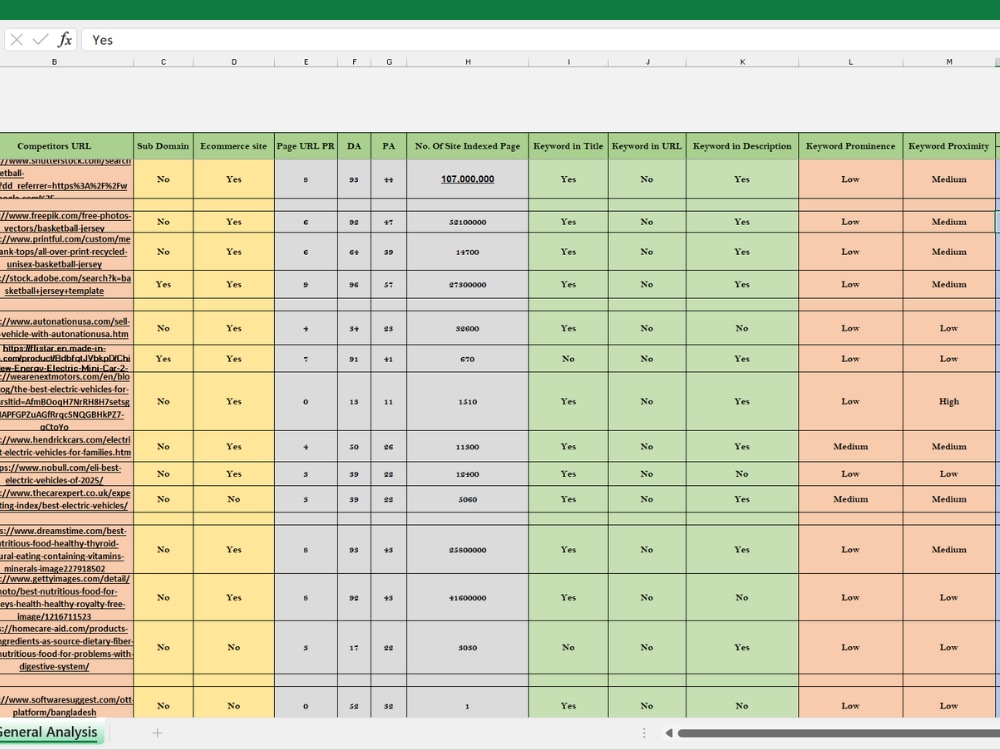Click the 11300 indexed pages cell

pos(467,447)
